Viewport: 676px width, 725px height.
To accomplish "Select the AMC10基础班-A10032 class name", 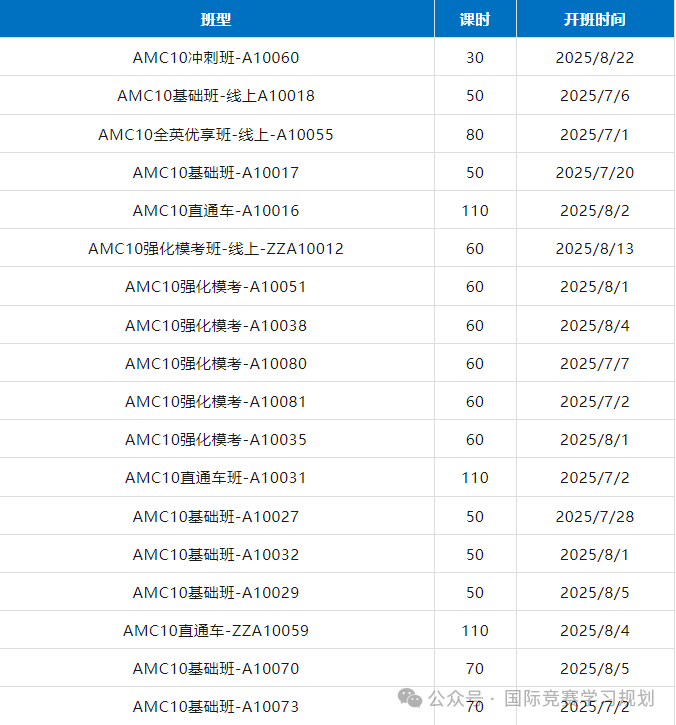I will pos(216,554).
